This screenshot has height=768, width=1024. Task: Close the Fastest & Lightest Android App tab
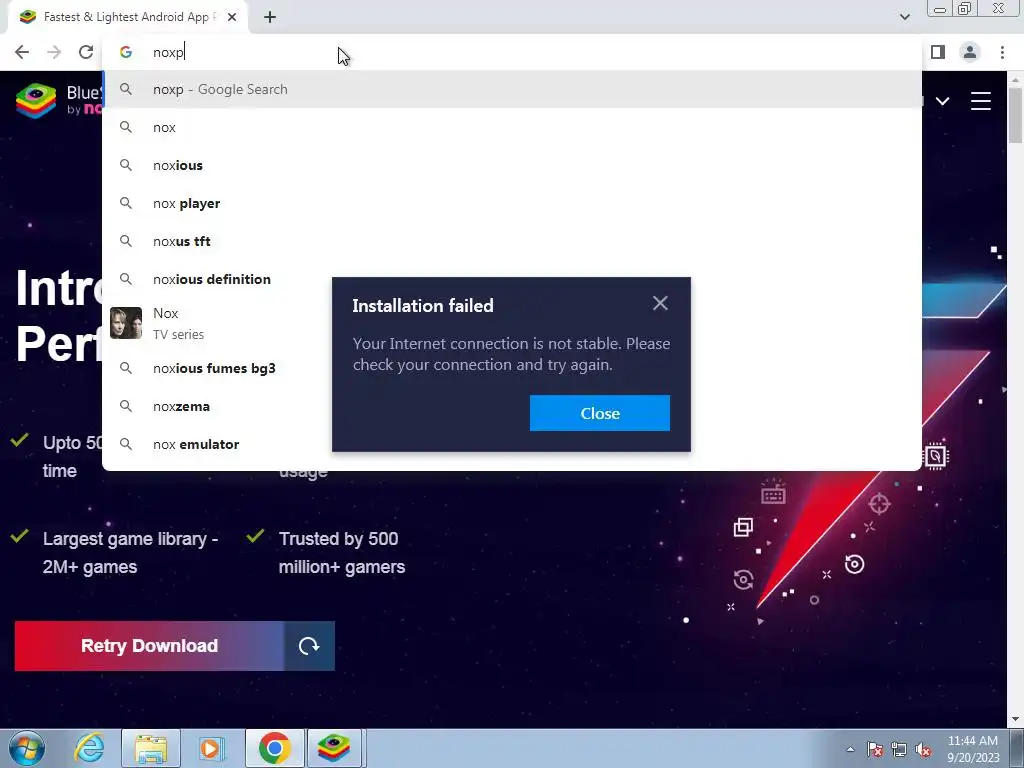[x=232, y=17]
